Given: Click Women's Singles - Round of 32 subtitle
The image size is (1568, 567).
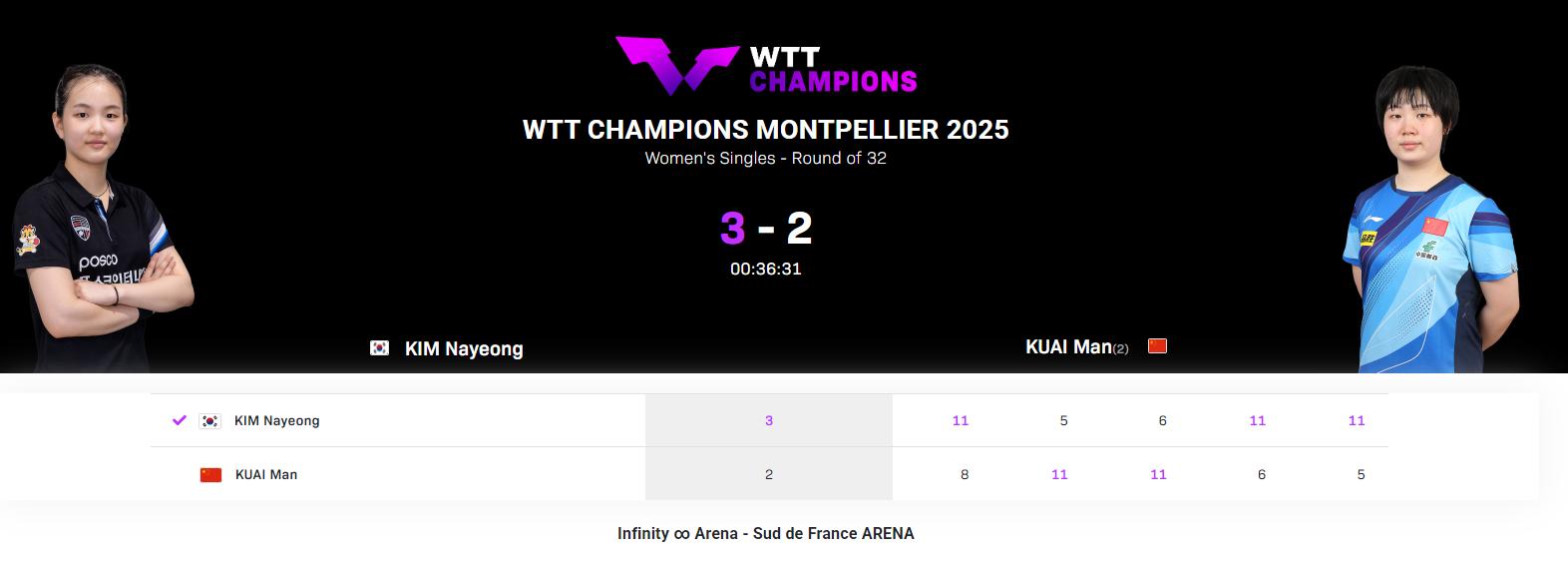Looking at the screenshot, I should 765,158.
